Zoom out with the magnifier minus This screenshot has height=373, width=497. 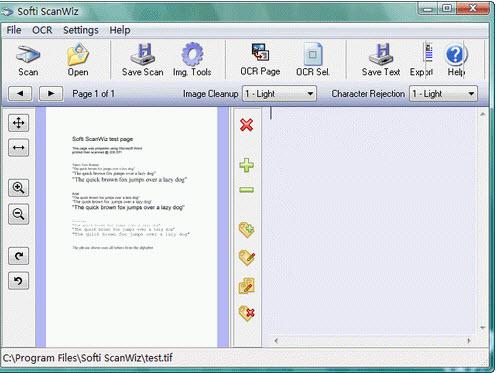[x=19, y=214]
